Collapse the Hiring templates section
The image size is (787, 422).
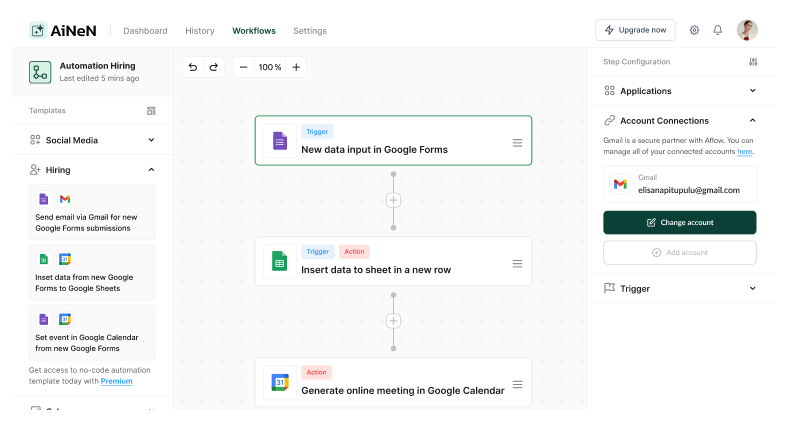(x=151, y=170)
